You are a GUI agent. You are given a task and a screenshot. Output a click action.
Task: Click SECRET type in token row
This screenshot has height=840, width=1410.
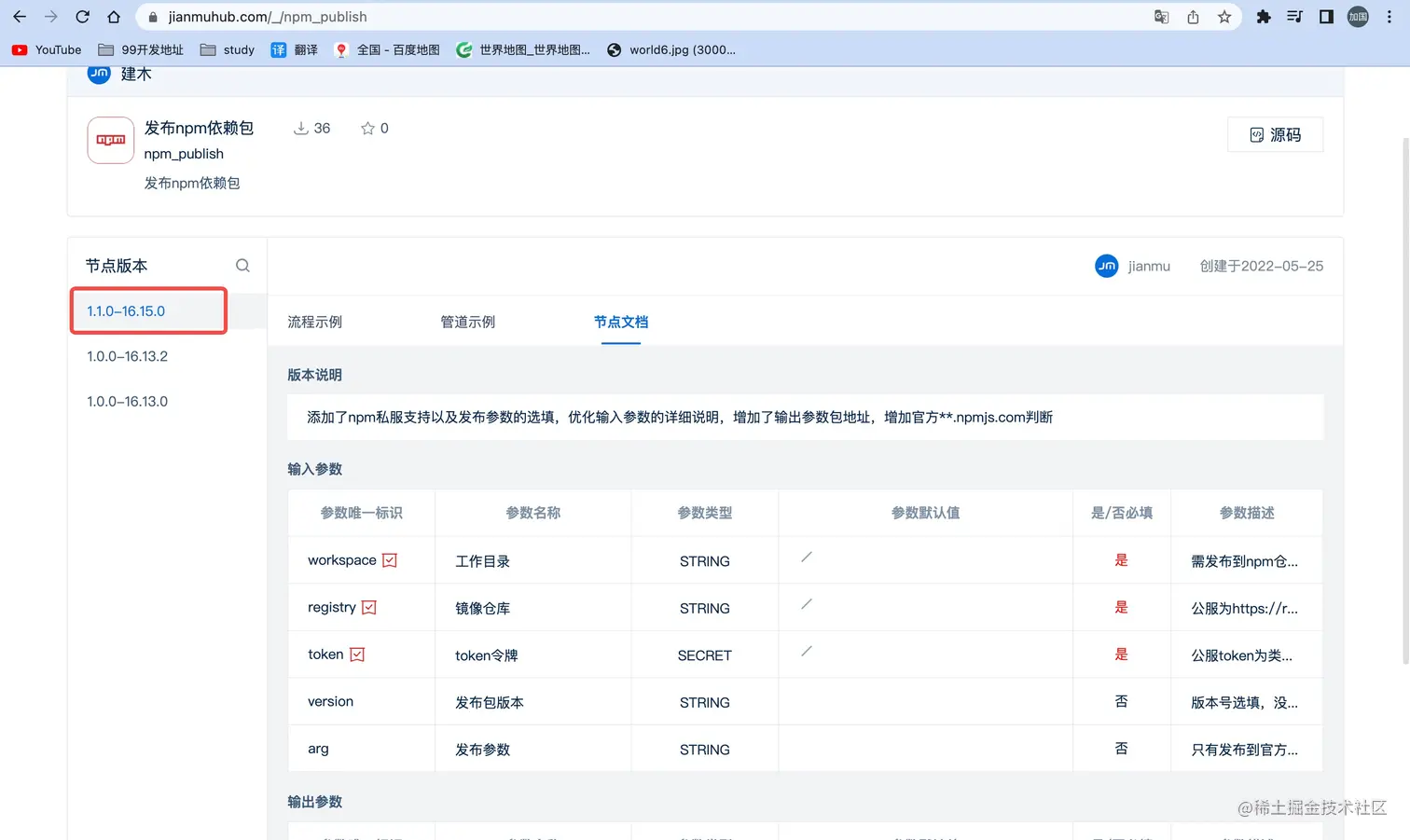pos(704,655)
